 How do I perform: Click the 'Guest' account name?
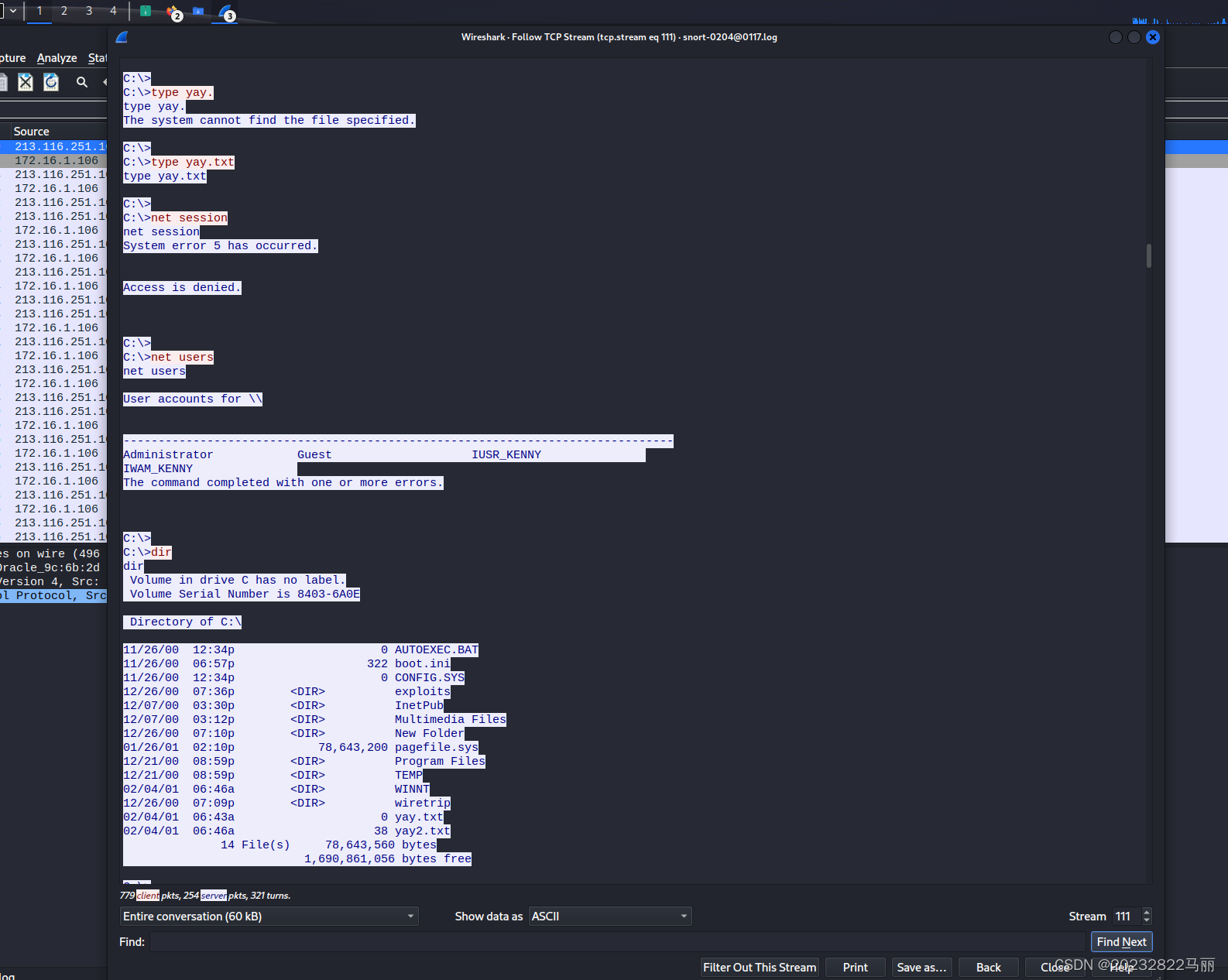(x=314, y=455)
